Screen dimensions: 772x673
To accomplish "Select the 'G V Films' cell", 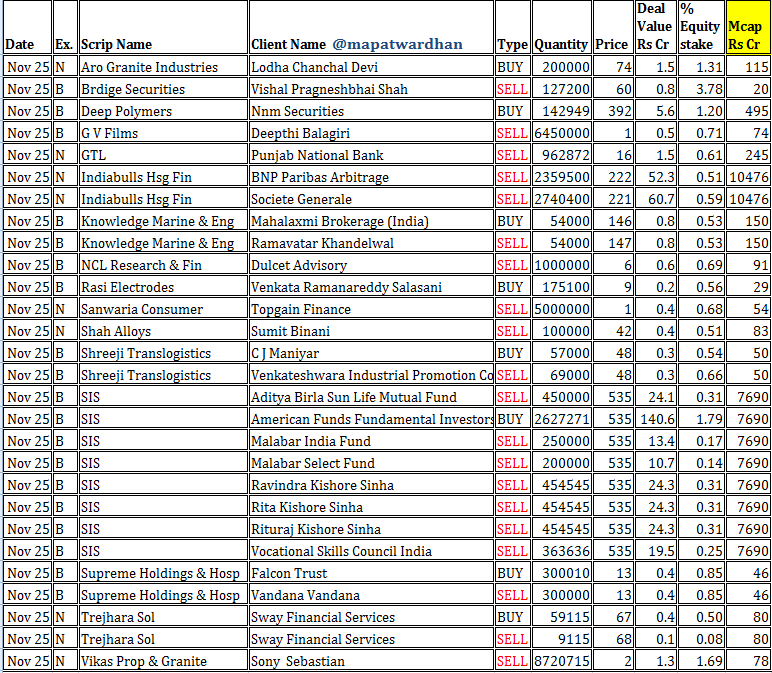I will (x=163, y=132).
